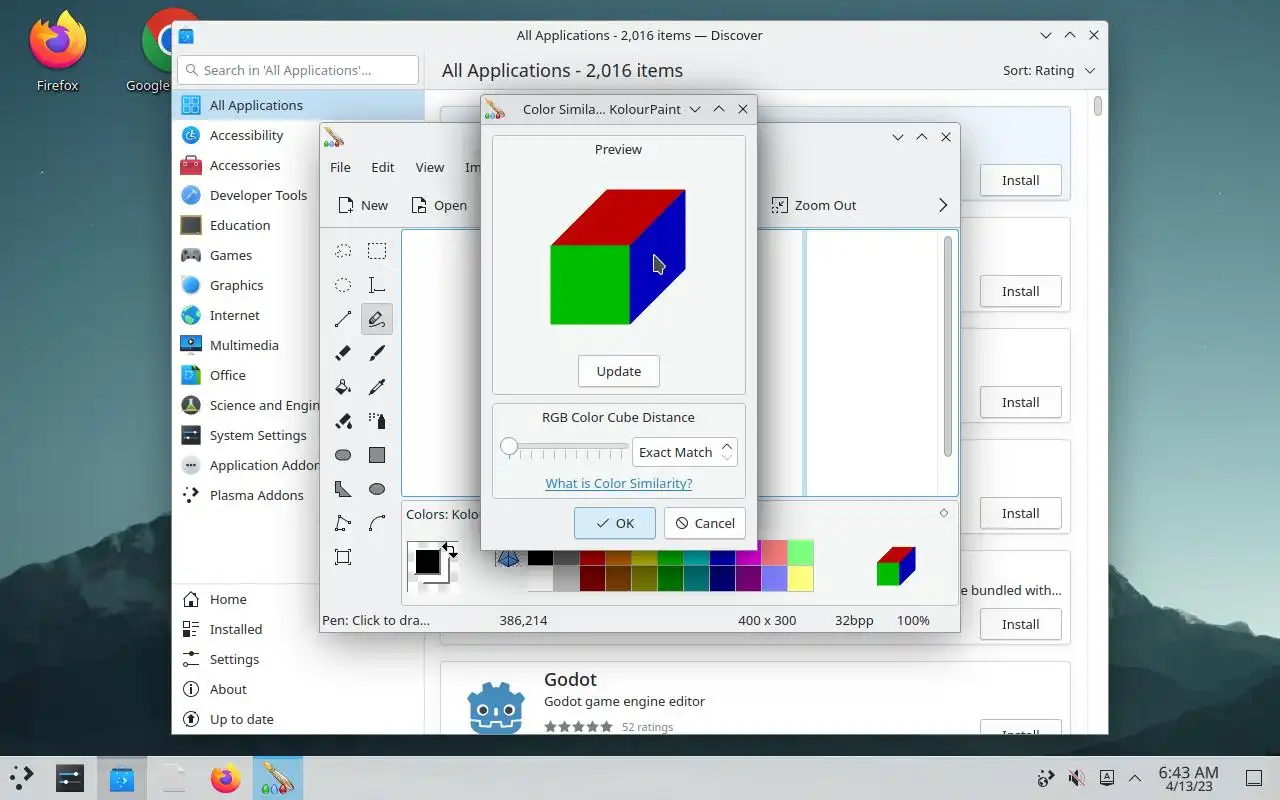Click Zoom Out in the KolourPaint toolbar
This screenshot has height=800, width=1280.
pos(814,205)
